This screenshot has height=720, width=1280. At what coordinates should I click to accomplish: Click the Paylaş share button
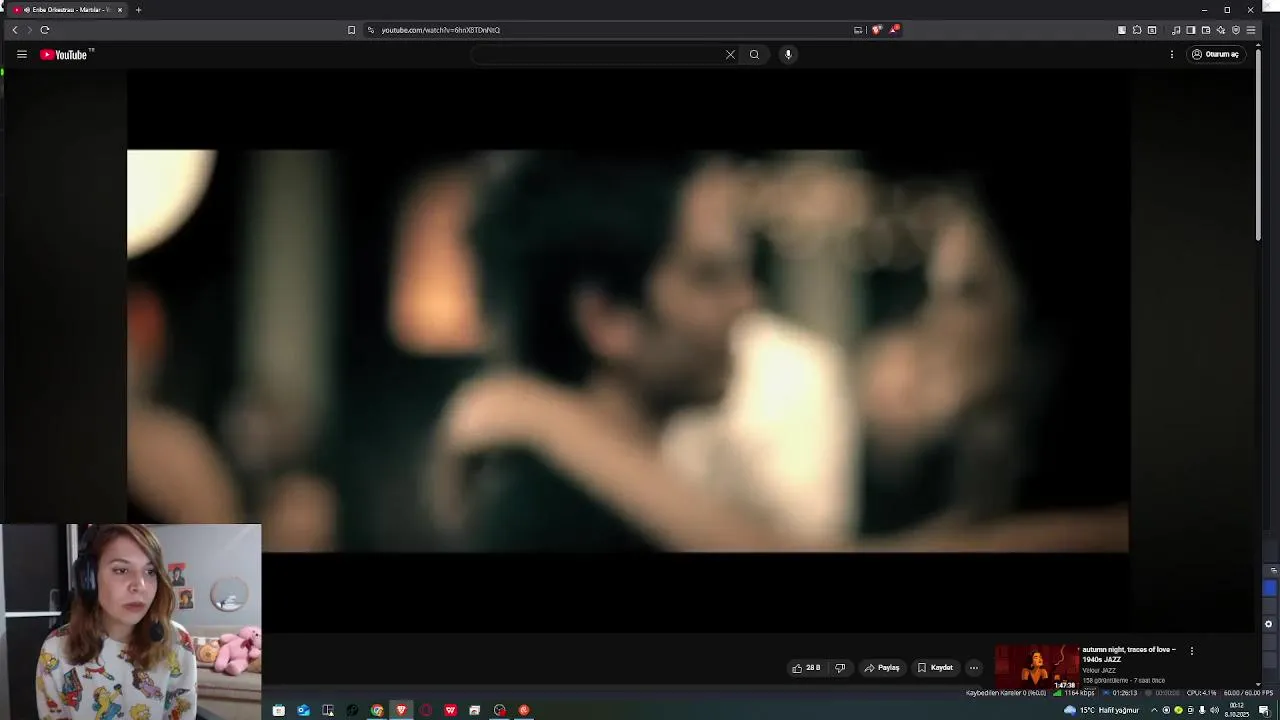[882, 668]
